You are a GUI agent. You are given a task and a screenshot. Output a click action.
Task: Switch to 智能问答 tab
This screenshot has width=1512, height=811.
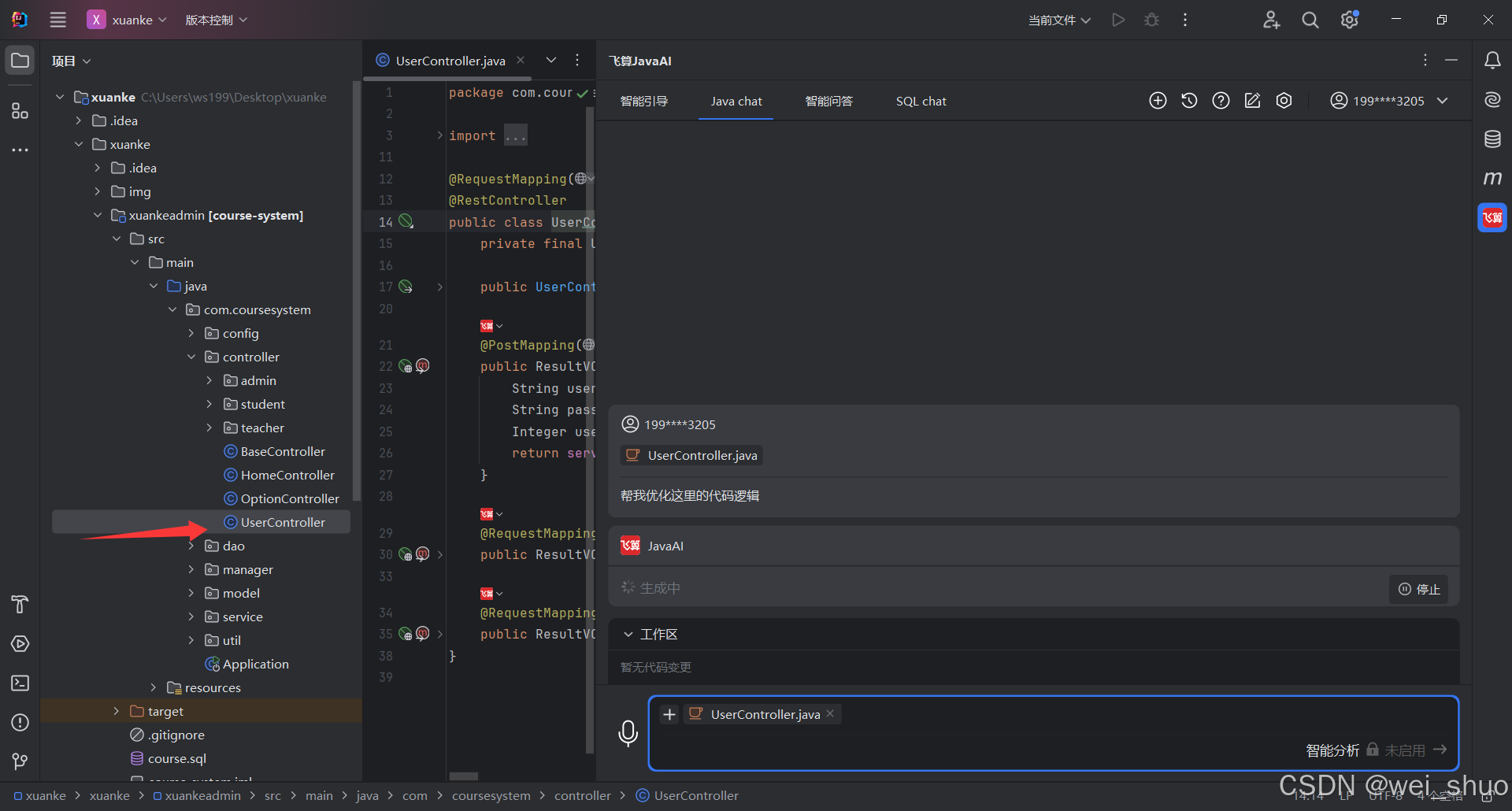(828, 101)
